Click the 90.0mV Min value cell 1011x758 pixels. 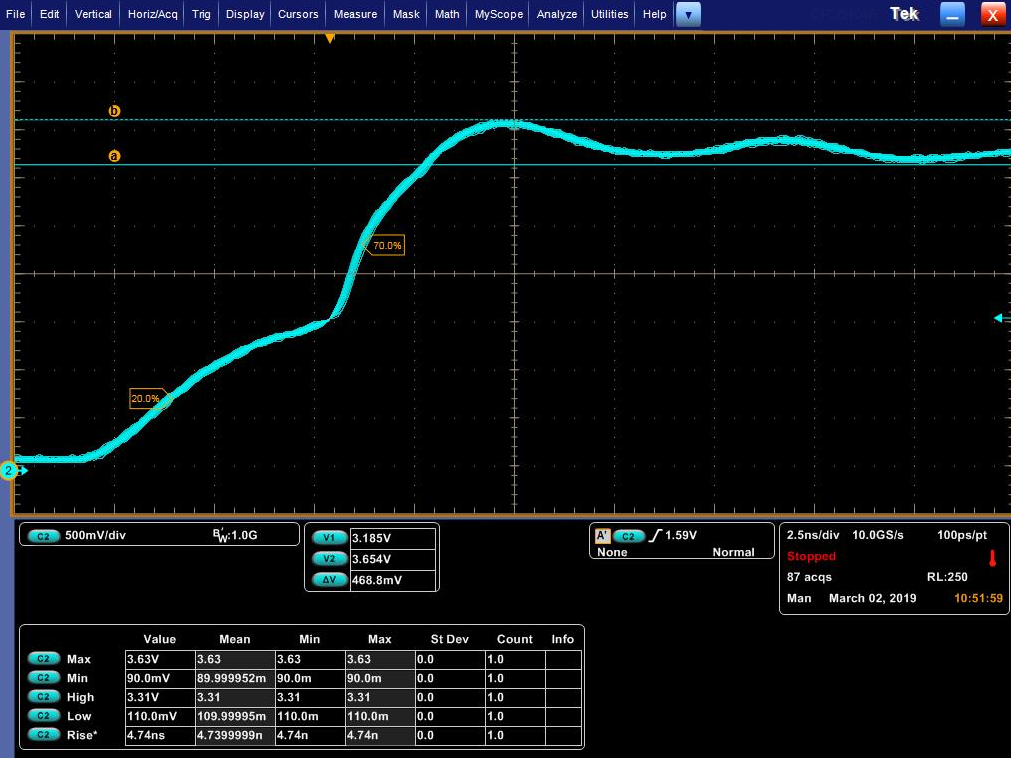pos(160,678)
